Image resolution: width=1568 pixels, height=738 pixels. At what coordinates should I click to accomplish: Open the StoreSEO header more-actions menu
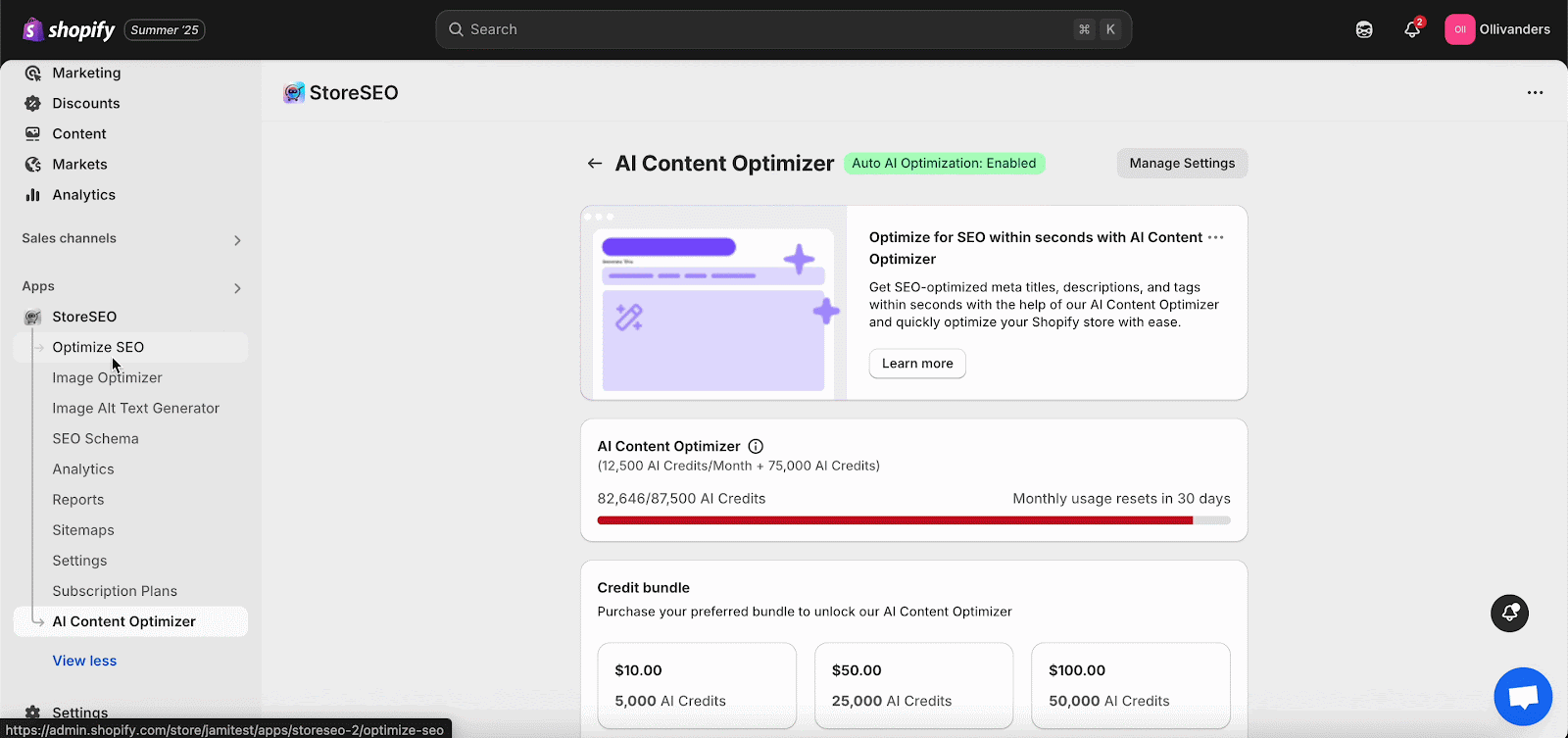pyautogui.click(x=1535, y=93)
